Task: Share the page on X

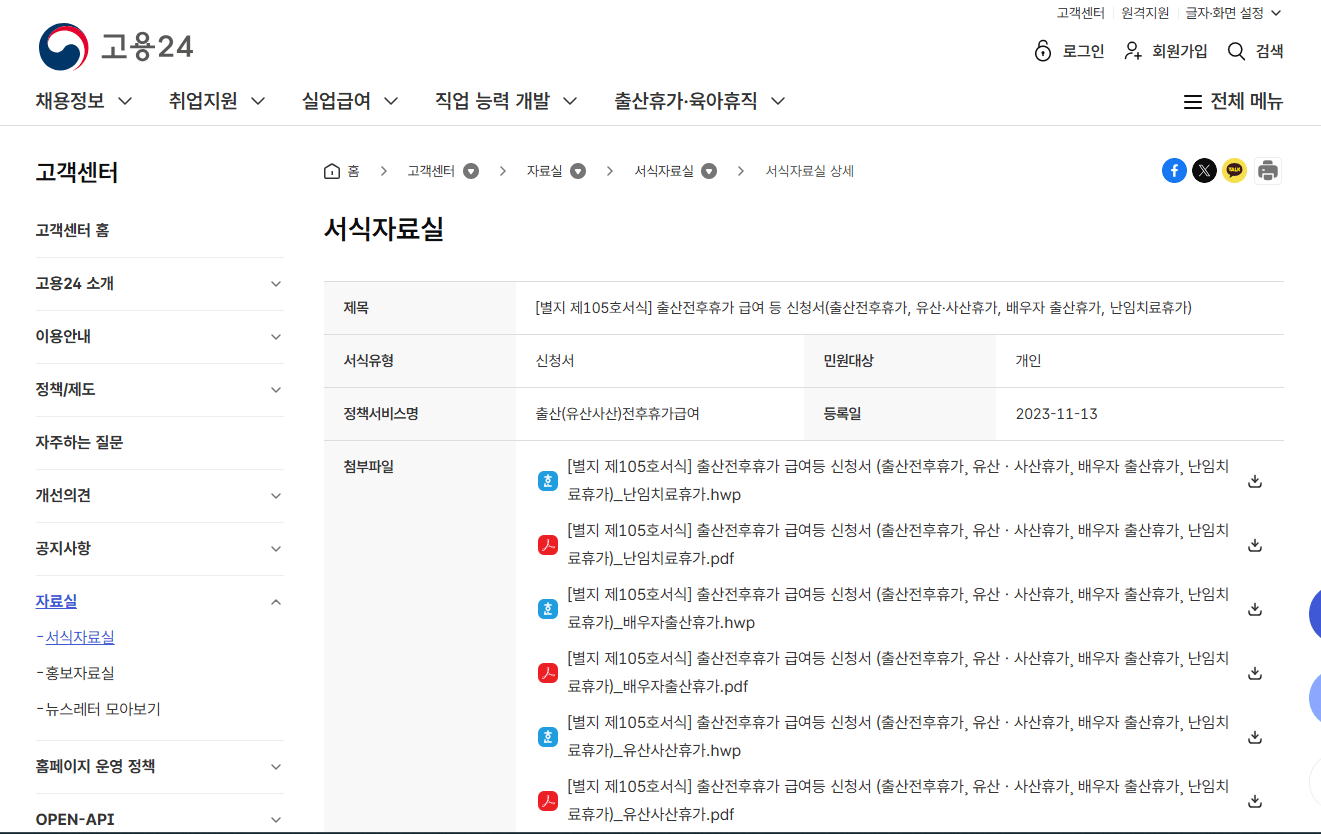Action: tap(1204, 170)
